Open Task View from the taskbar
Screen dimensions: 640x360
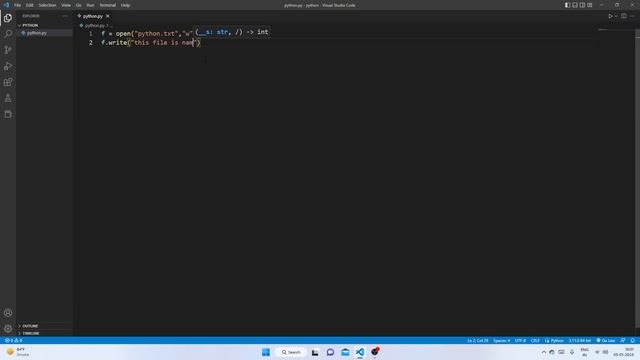(315, 352)
